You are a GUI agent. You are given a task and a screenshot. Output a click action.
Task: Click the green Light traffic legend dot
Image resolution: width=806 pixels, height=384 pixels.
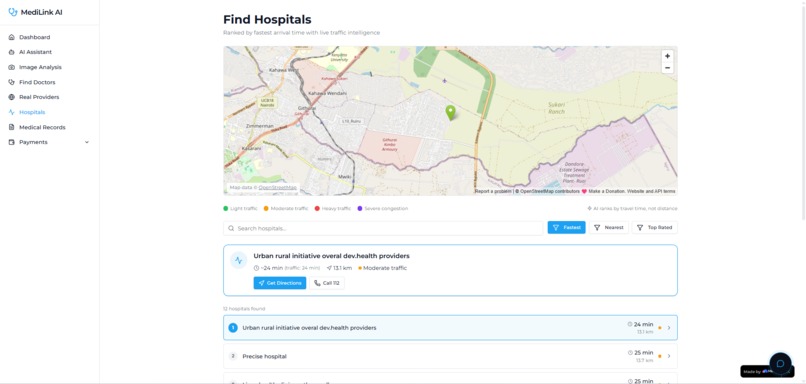click(226, 209)
